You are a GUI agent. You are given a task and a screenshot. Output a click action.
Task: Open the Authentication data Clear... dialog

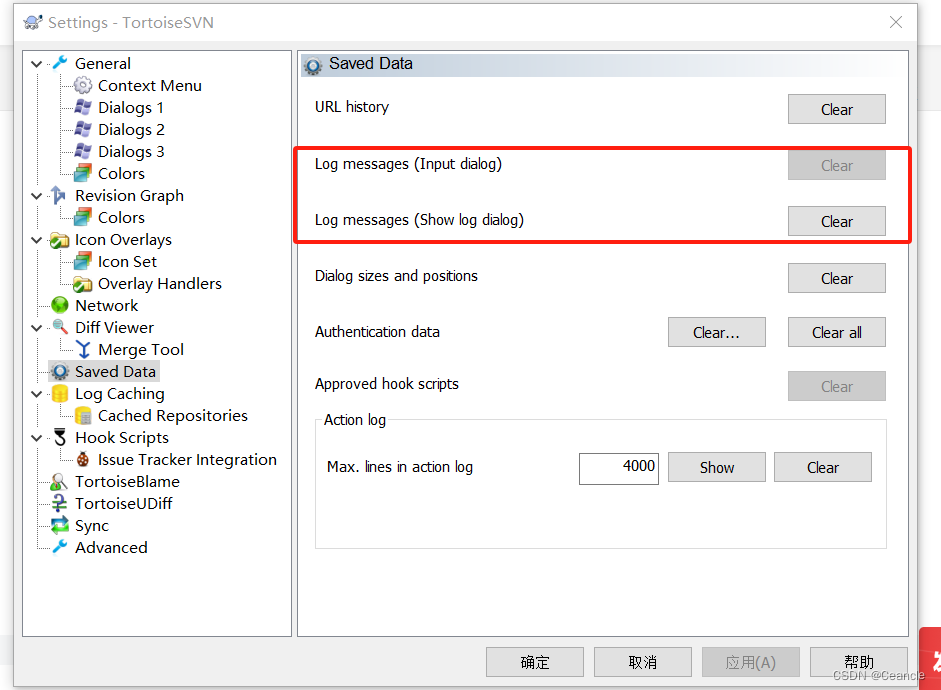click(x=717, y=332)
